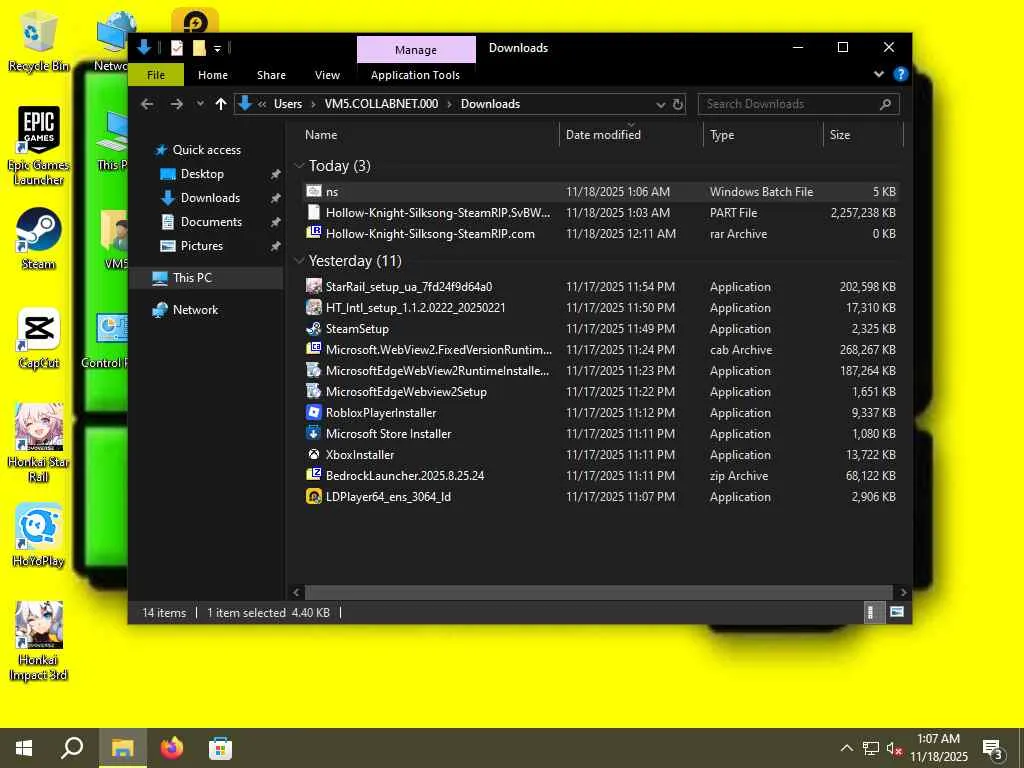1024x768 pixels.
Task: Switch to Large icons view in status bar
Action: click(x=897, y=613)
